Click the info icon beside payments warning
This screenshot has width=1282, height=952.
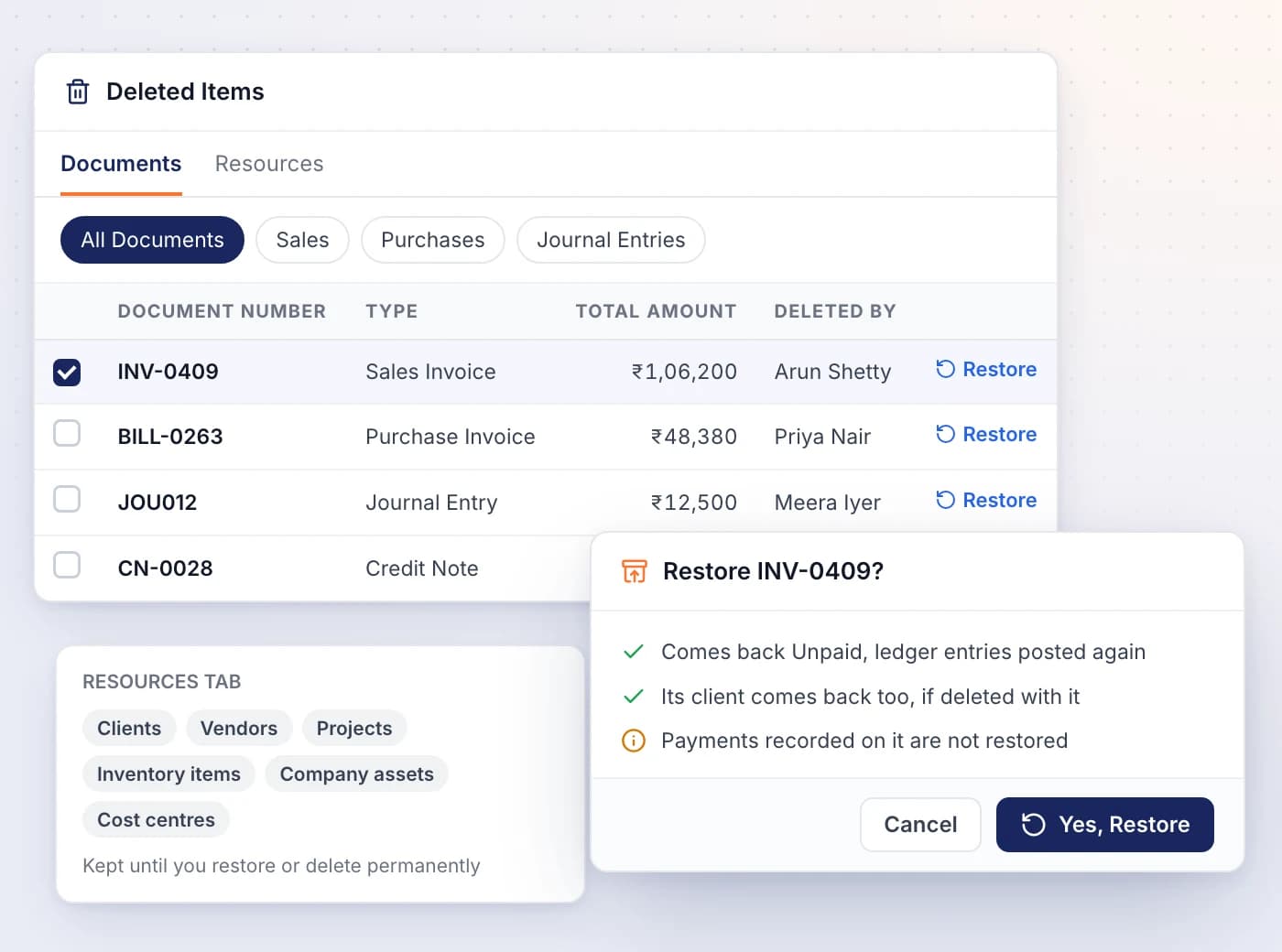point(634,741)
